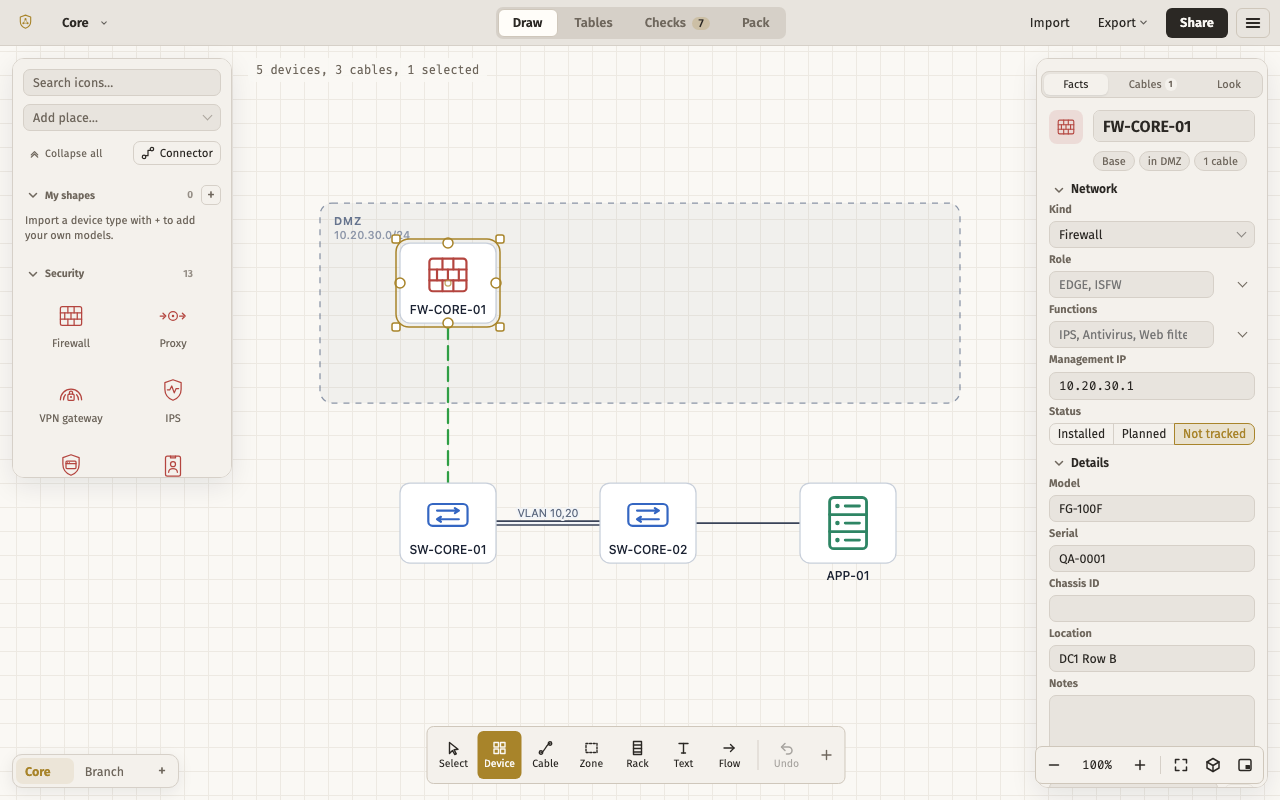Screen dimensions: 1280x800
Task: Choose the Cable tool
Action: pos(545,755)
